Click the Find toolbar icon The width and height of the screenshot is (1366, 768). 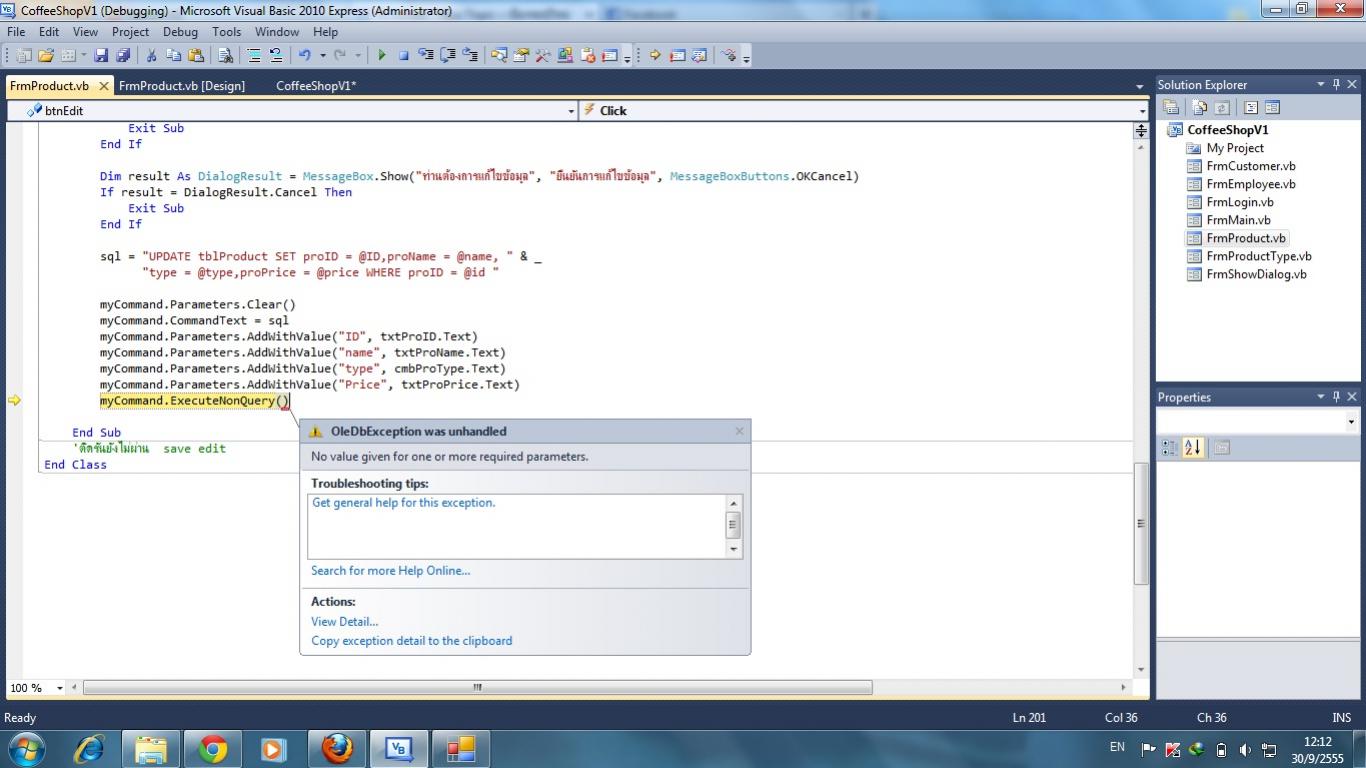pos(226,56)
